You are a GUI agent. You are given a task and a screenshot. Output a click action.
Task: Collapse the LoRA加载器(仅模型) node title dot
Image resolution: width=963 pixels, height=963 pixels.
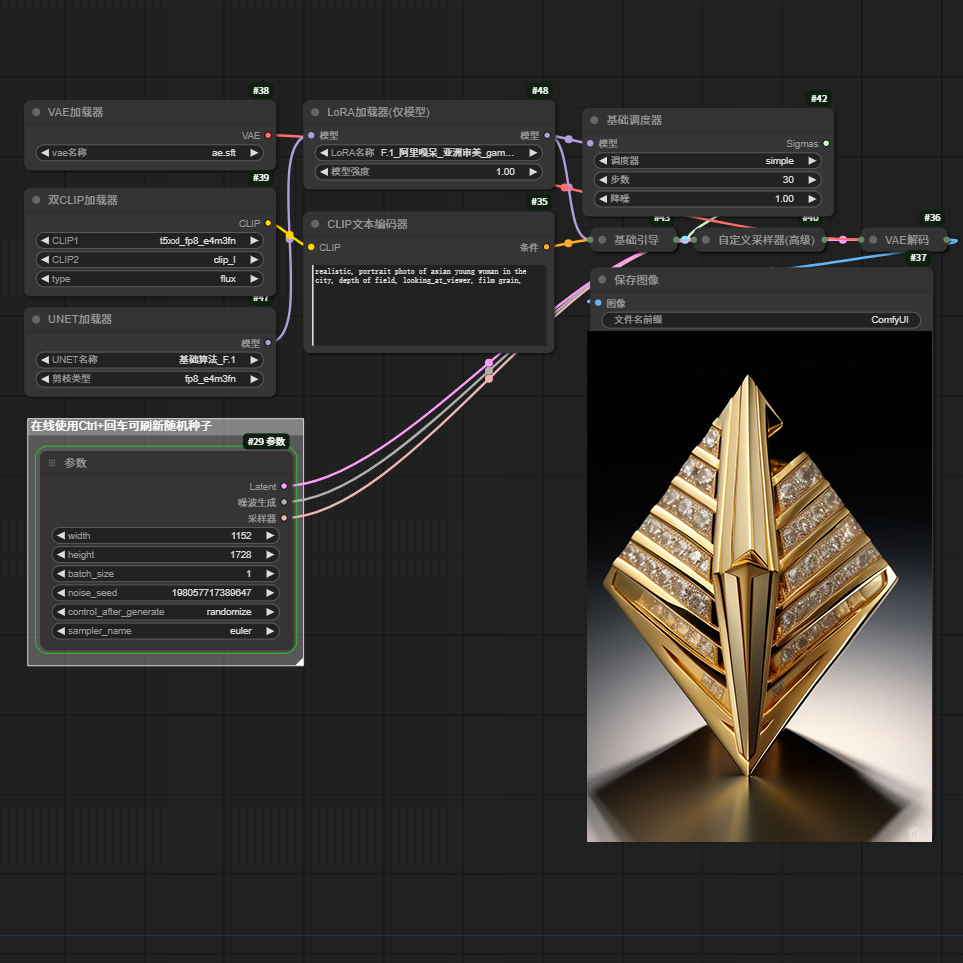[315, 112]
